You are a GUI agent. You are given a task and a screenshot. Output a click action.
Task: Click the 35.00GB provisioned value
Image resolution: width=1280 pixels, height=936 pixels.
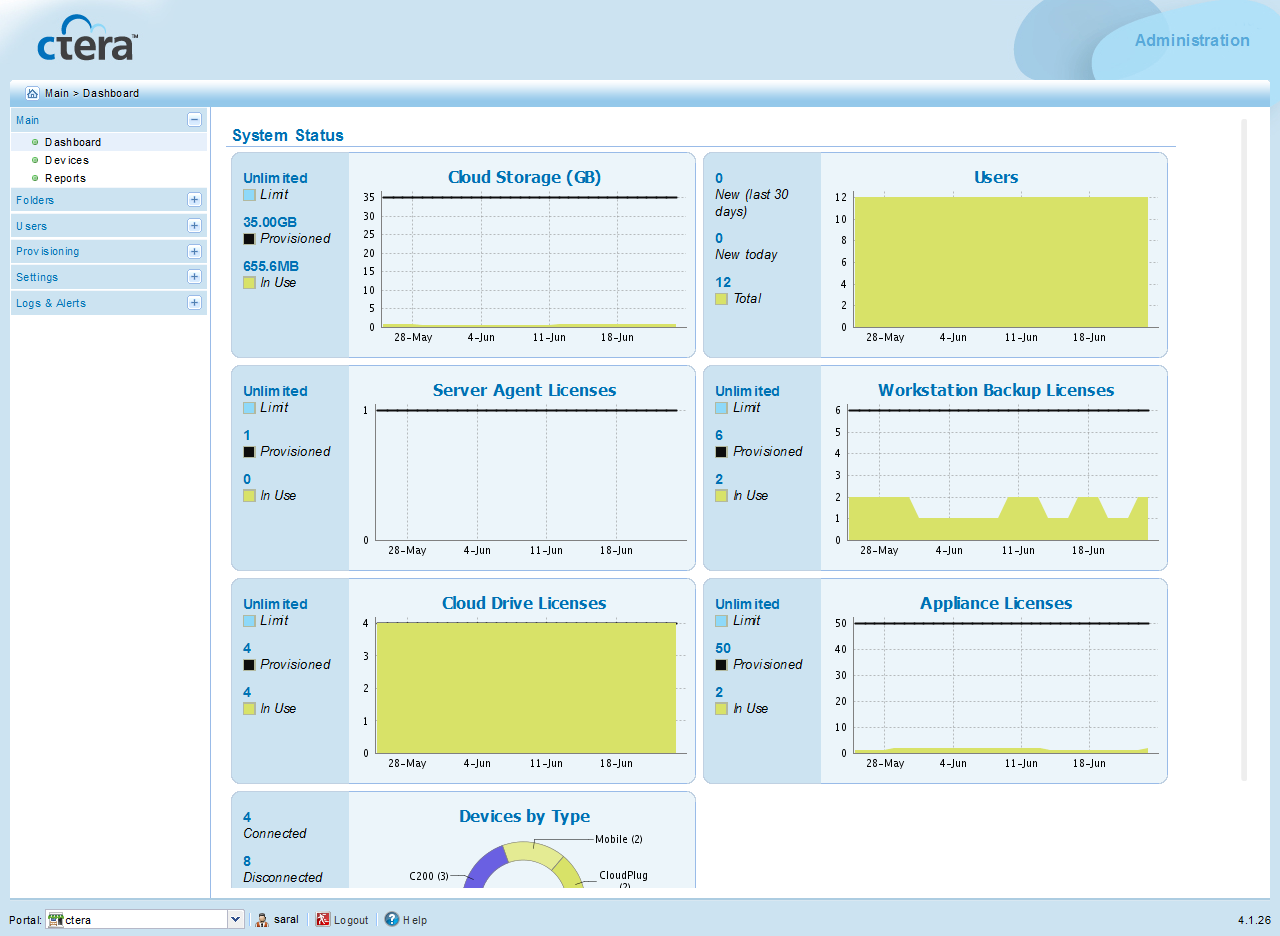[x=270, y=222]
